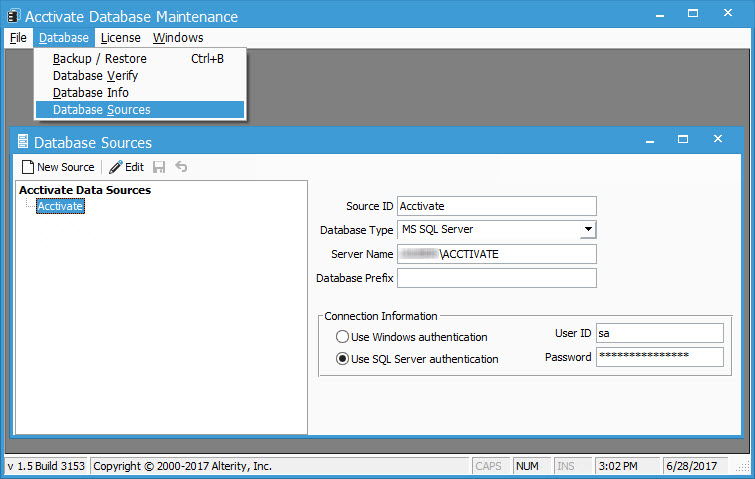Click the Connection Information group label
Screen dimensions: 755x479
tap(380, 316)
